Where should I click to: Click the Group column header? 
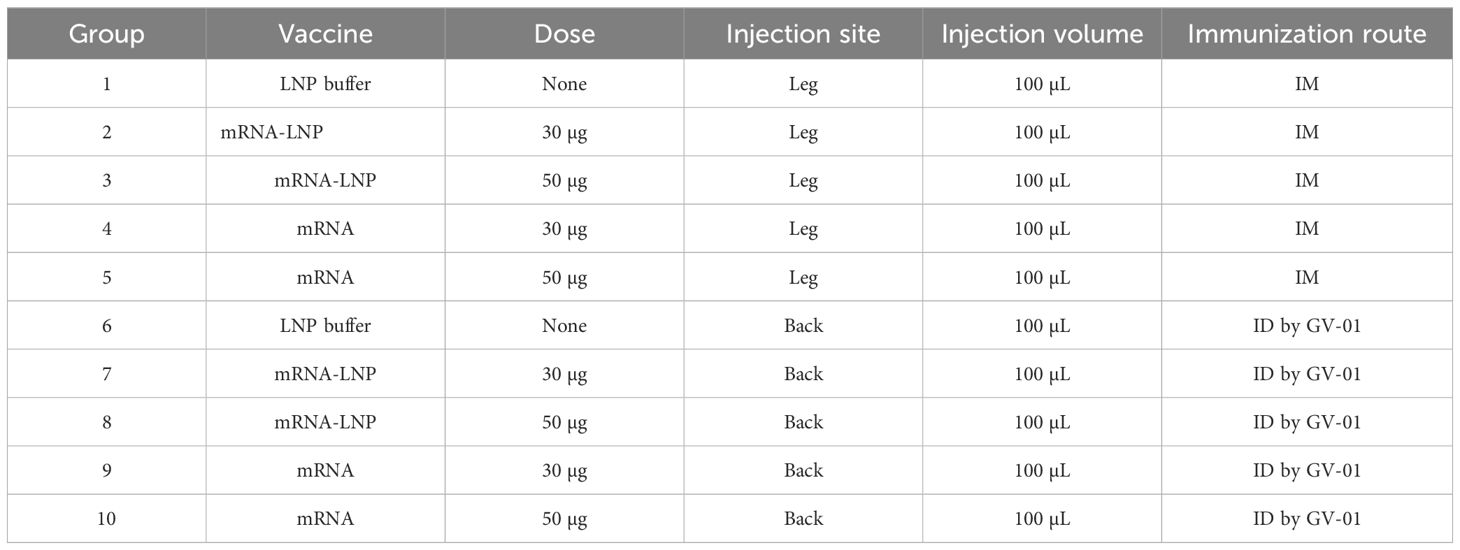[x=106, y=34]
